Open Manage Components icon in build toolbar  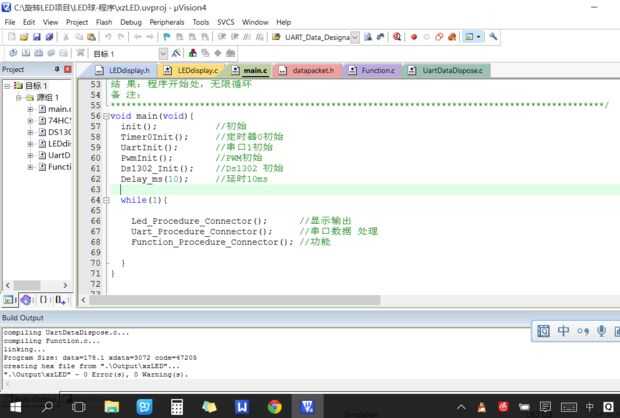(x=193, y=53)
